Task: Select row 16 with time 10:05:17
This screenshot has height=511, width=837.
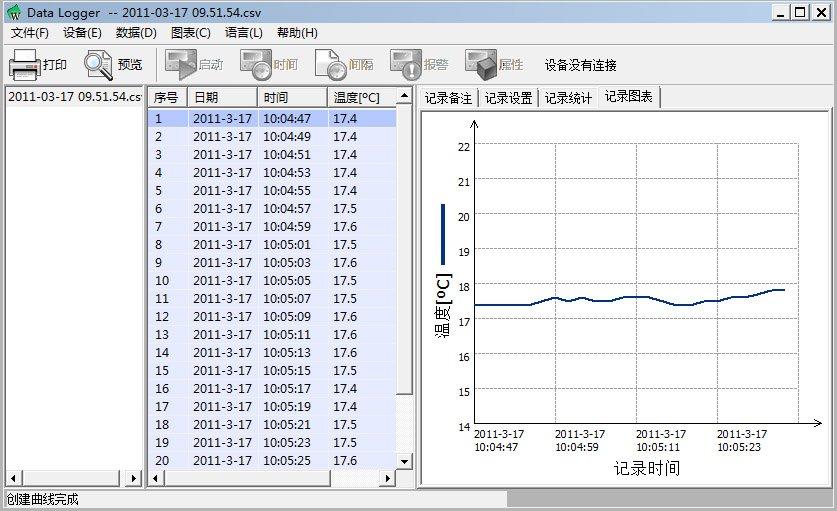Action: coord(272,389)
